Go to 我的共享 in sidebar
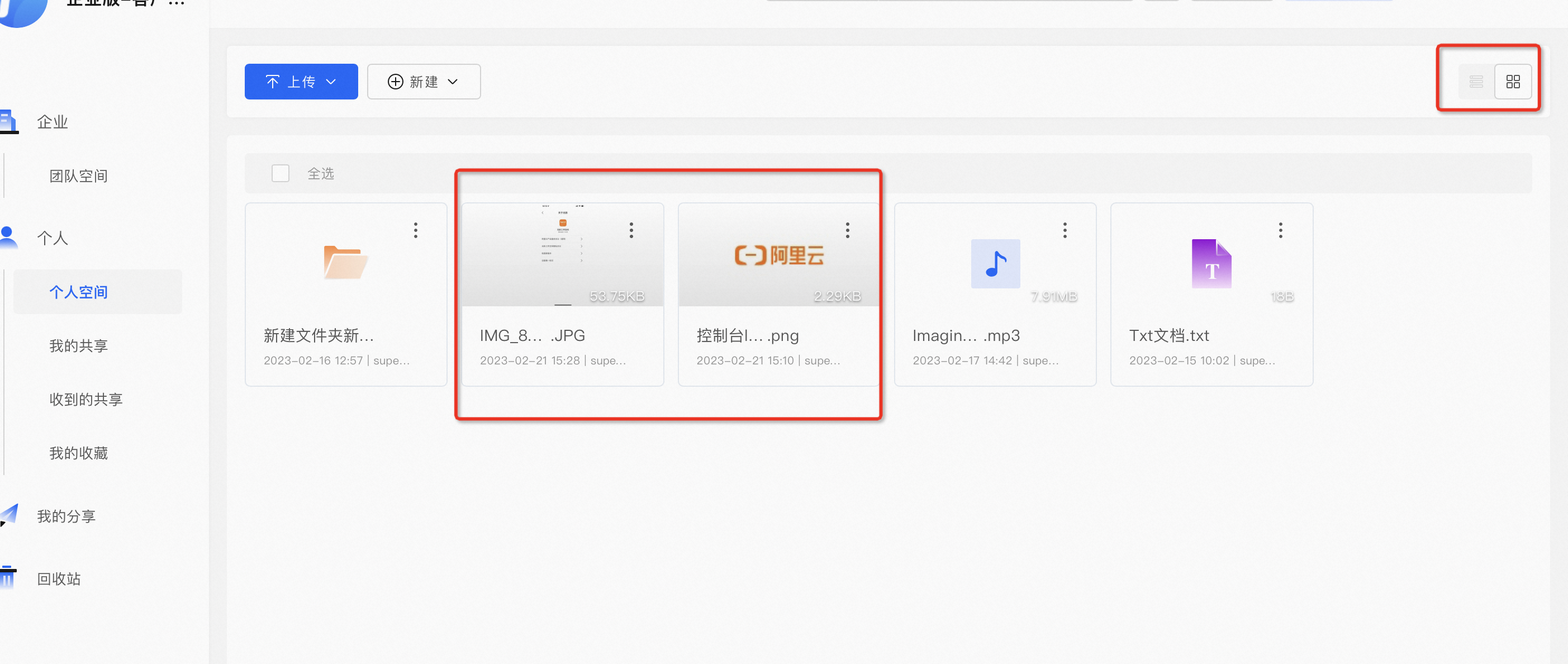The width and height of the screenshot is (1568, 664). click(79, 346)
